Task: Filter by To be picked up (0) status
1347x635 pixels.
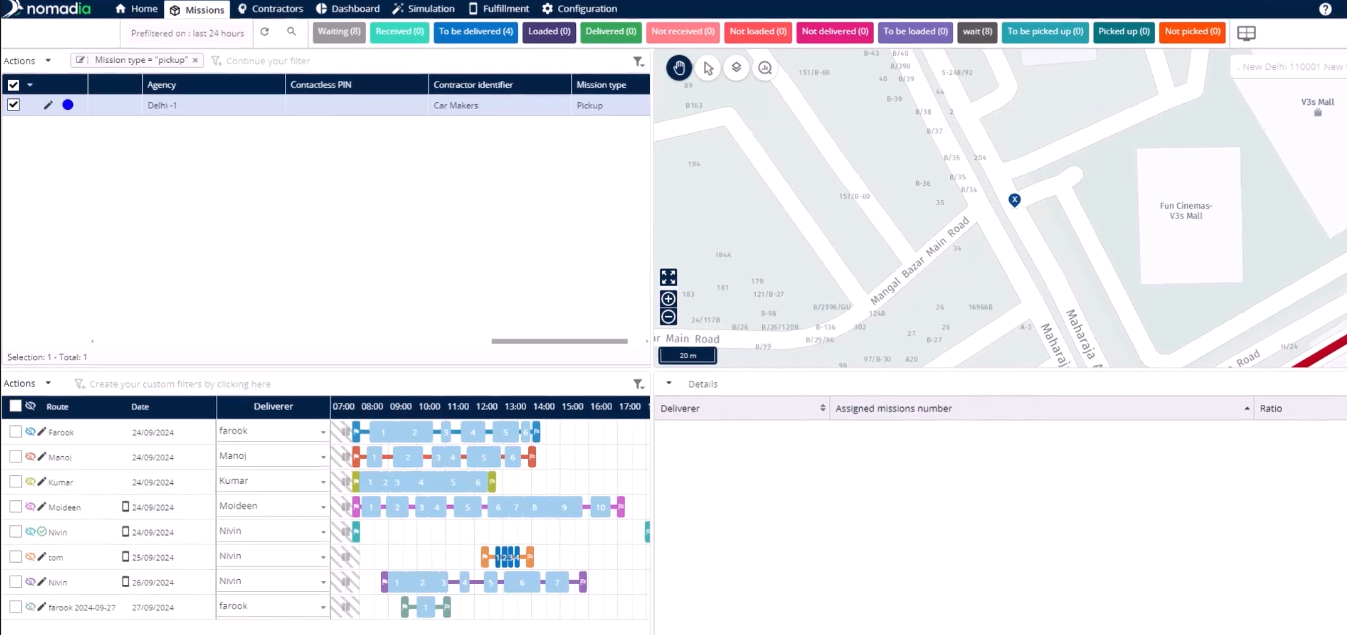Action: coord(1046,32)
